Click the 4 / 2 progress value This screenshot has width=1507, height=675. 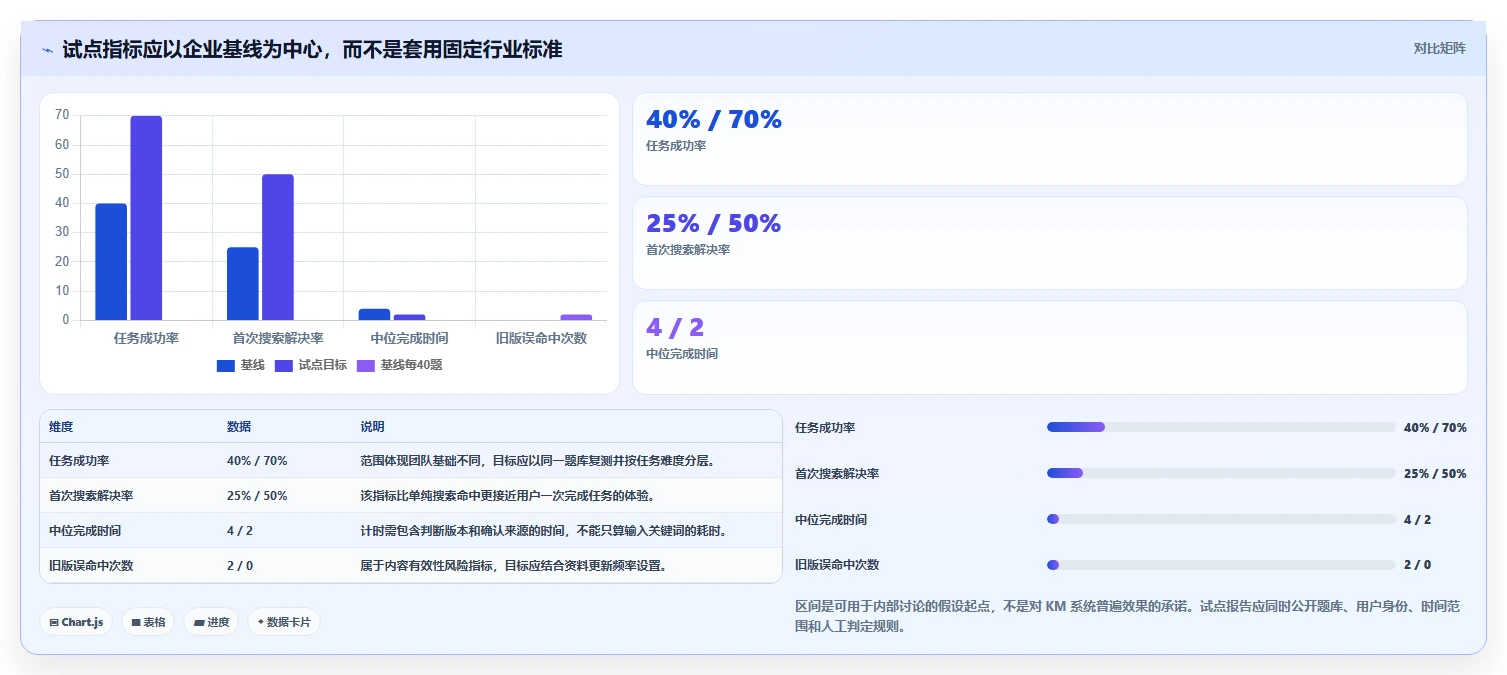coord(1417,520)
